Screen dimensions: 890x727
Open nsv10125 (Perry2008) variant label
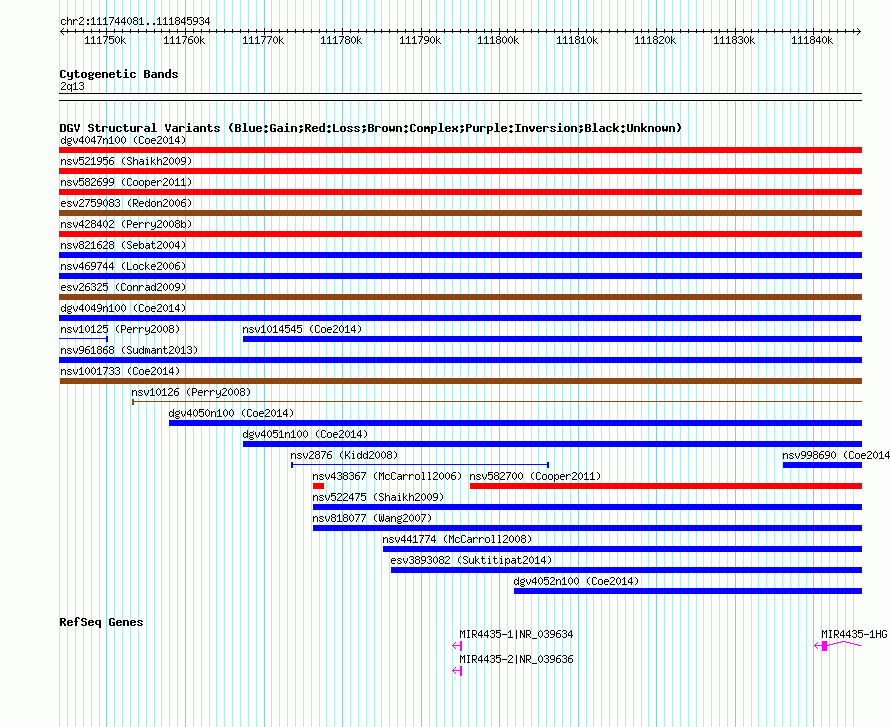[x=120, y=329]
